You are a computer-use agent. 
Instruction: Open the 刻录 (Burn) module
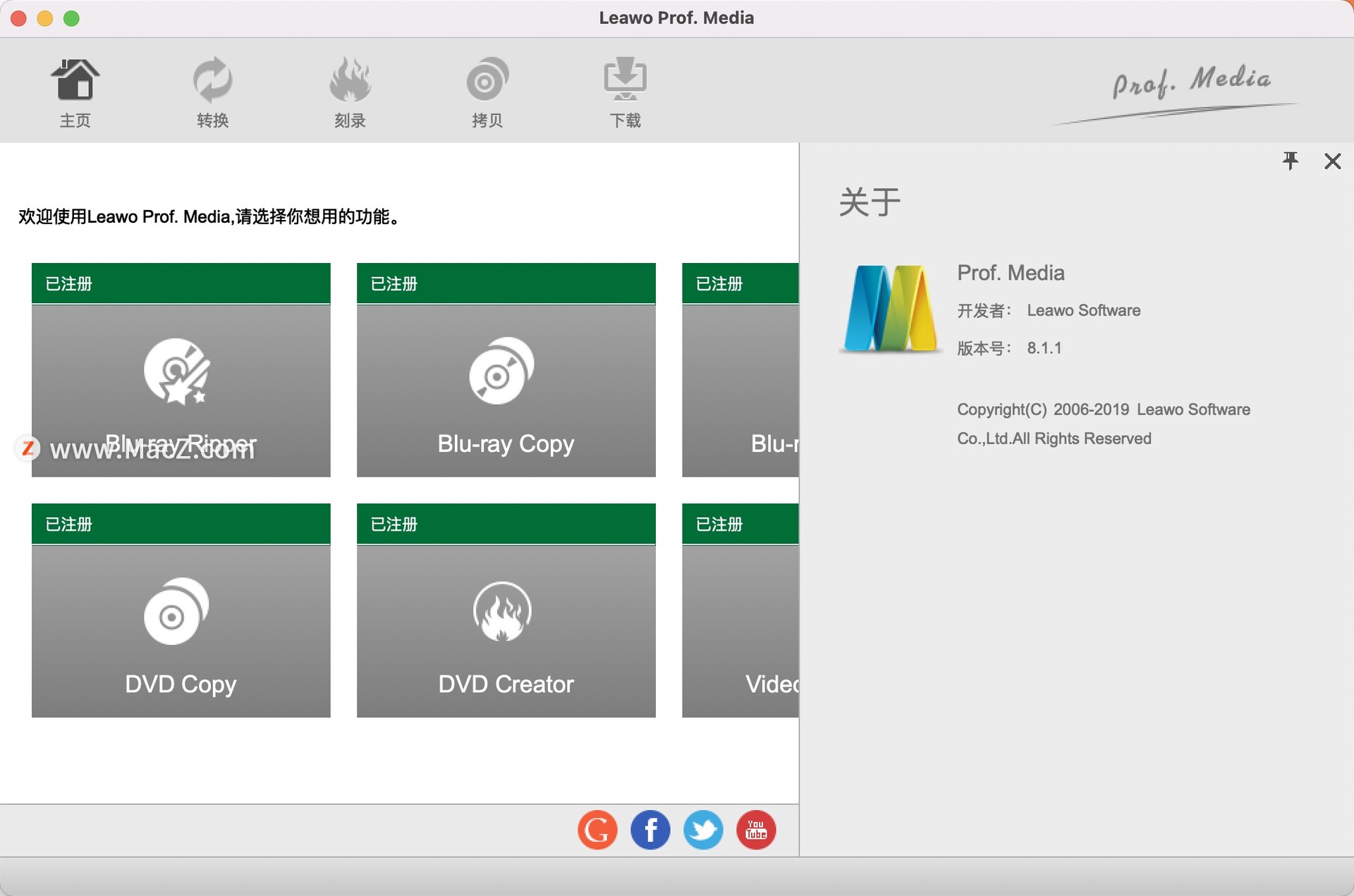pos(349,90)
